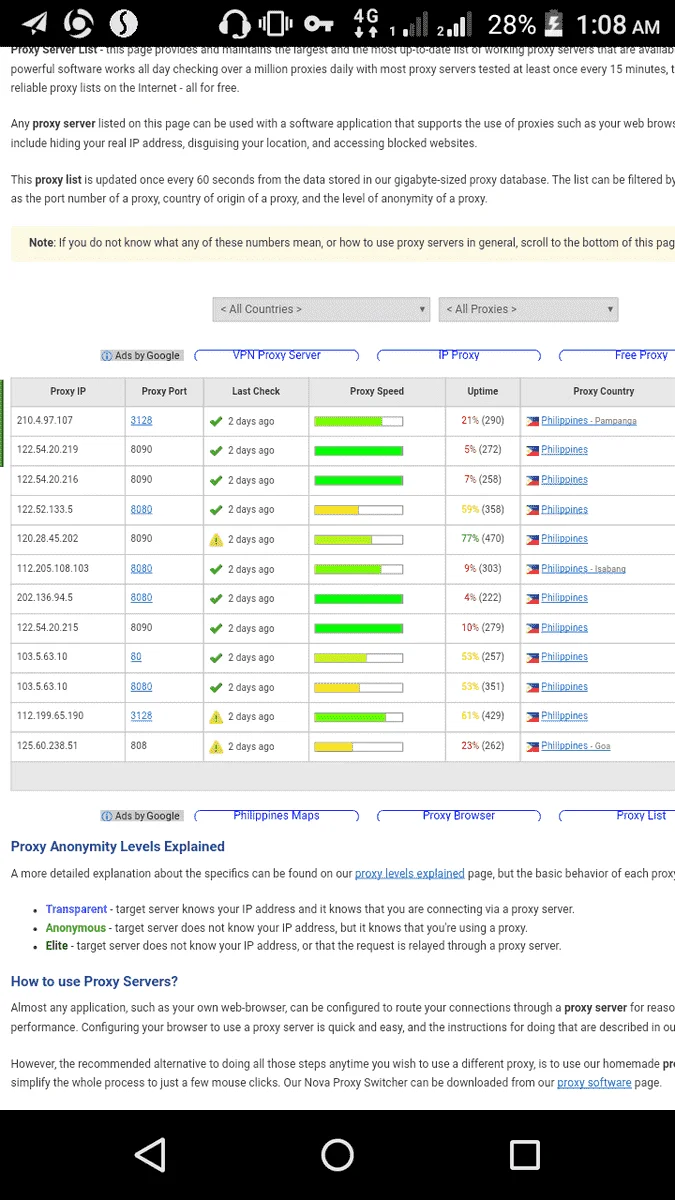Tap the Android home circle icon
The height and width of the screenshot is (1200, 675).
click(337, 1155)
